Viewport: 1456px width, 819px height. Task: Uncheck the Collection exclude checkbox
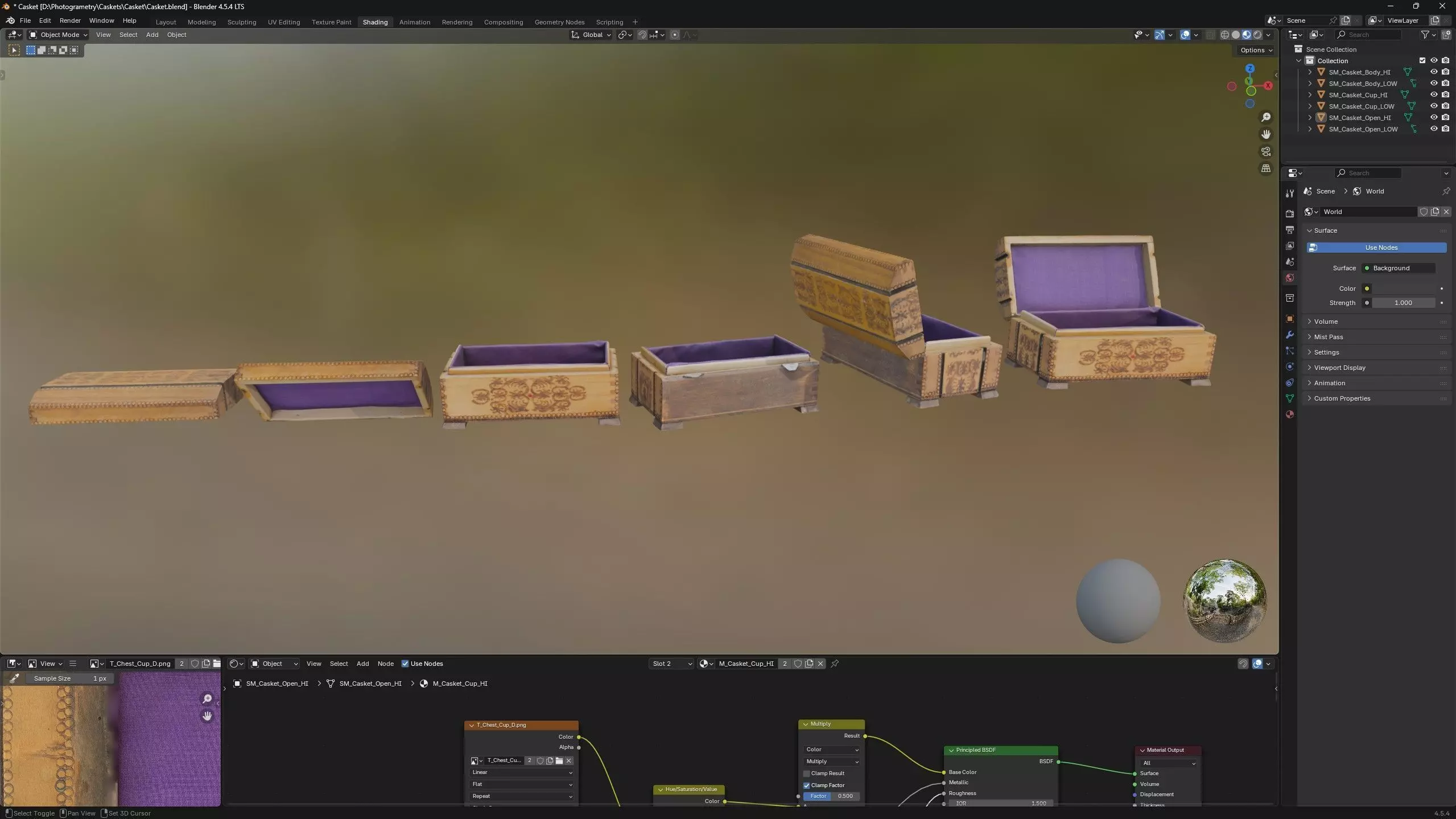pos(1422,61)
